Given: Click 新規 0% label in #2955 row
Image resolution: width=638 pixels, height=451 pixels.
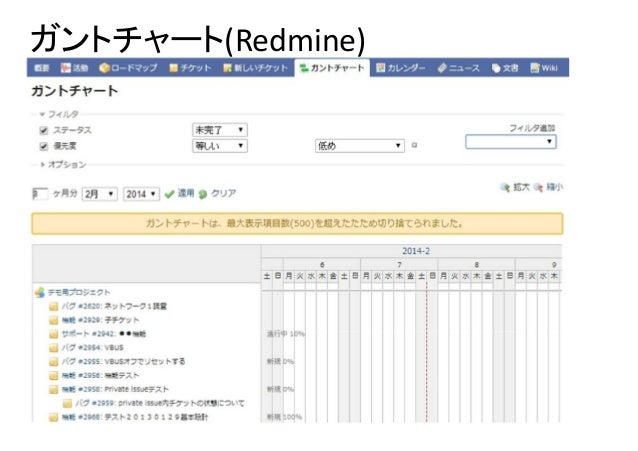Looking at the screenshot, I should pyautogui.click(x=280, y=361).
